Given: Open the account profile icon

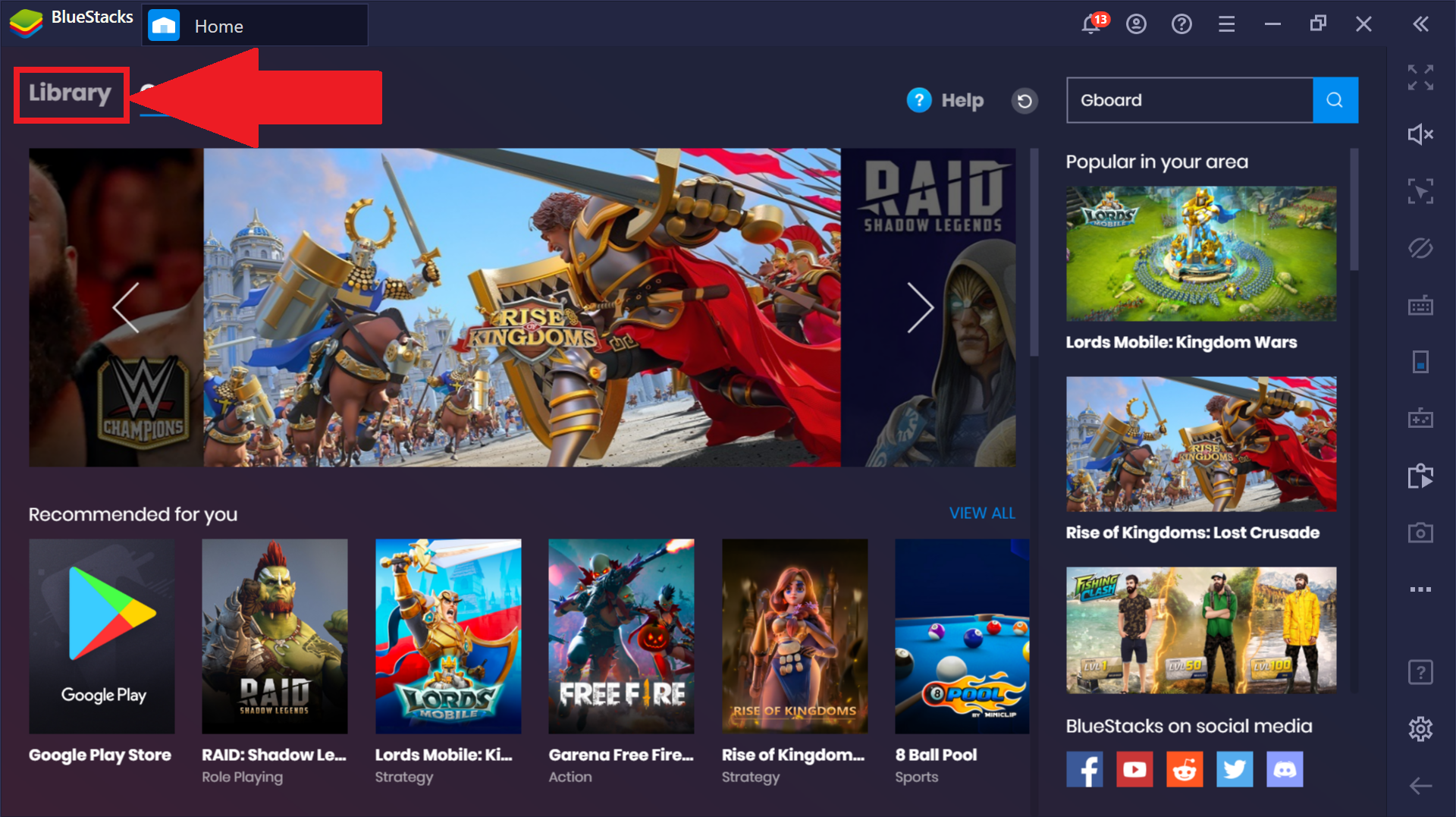Looking at the screenshot, I should (1136, 24).
